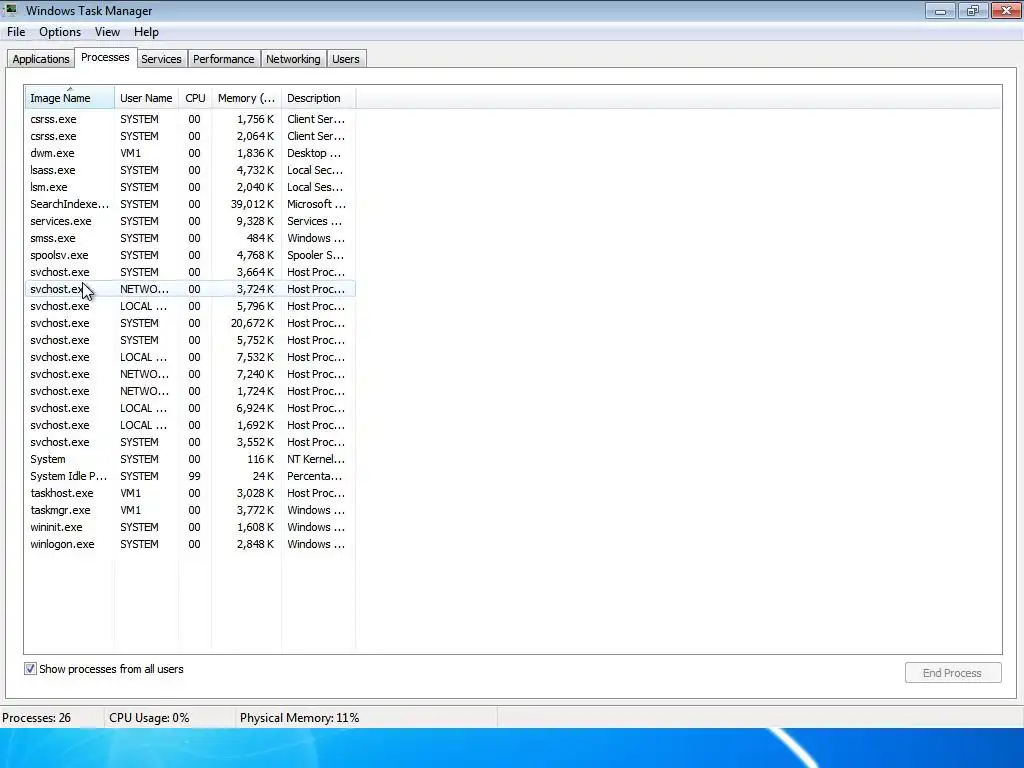Select the SearchIndexe... process row

tap(190, 204)
